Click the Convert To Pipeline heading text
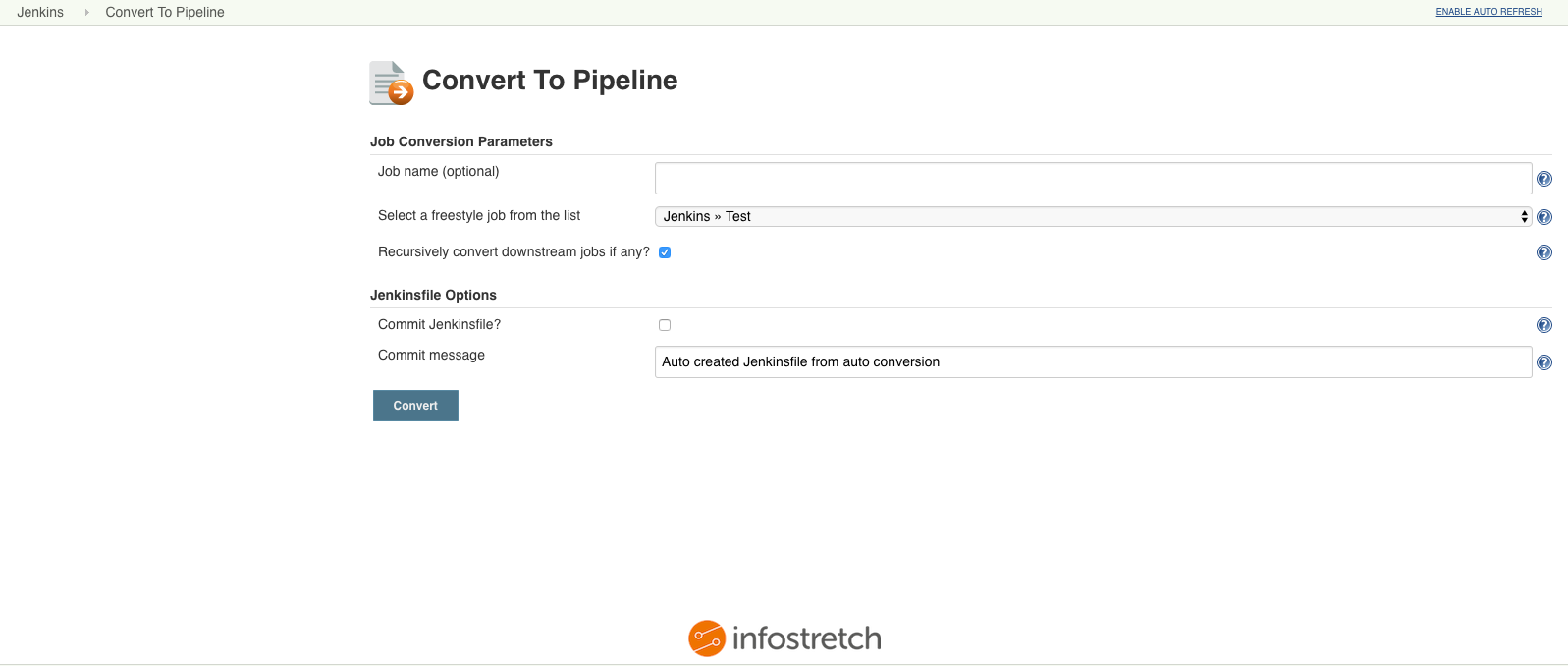 coord(550,81)
